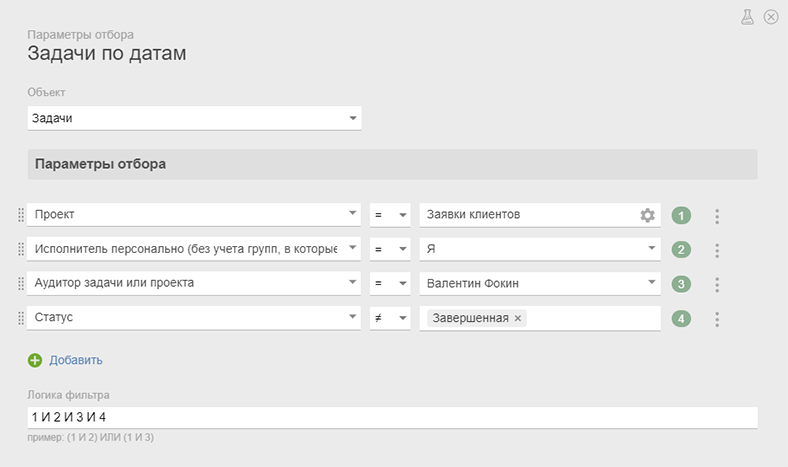Close the dialog with the X button
Image resolution: width=788 pixels, height=467 pixels.
tap(771, 17)
